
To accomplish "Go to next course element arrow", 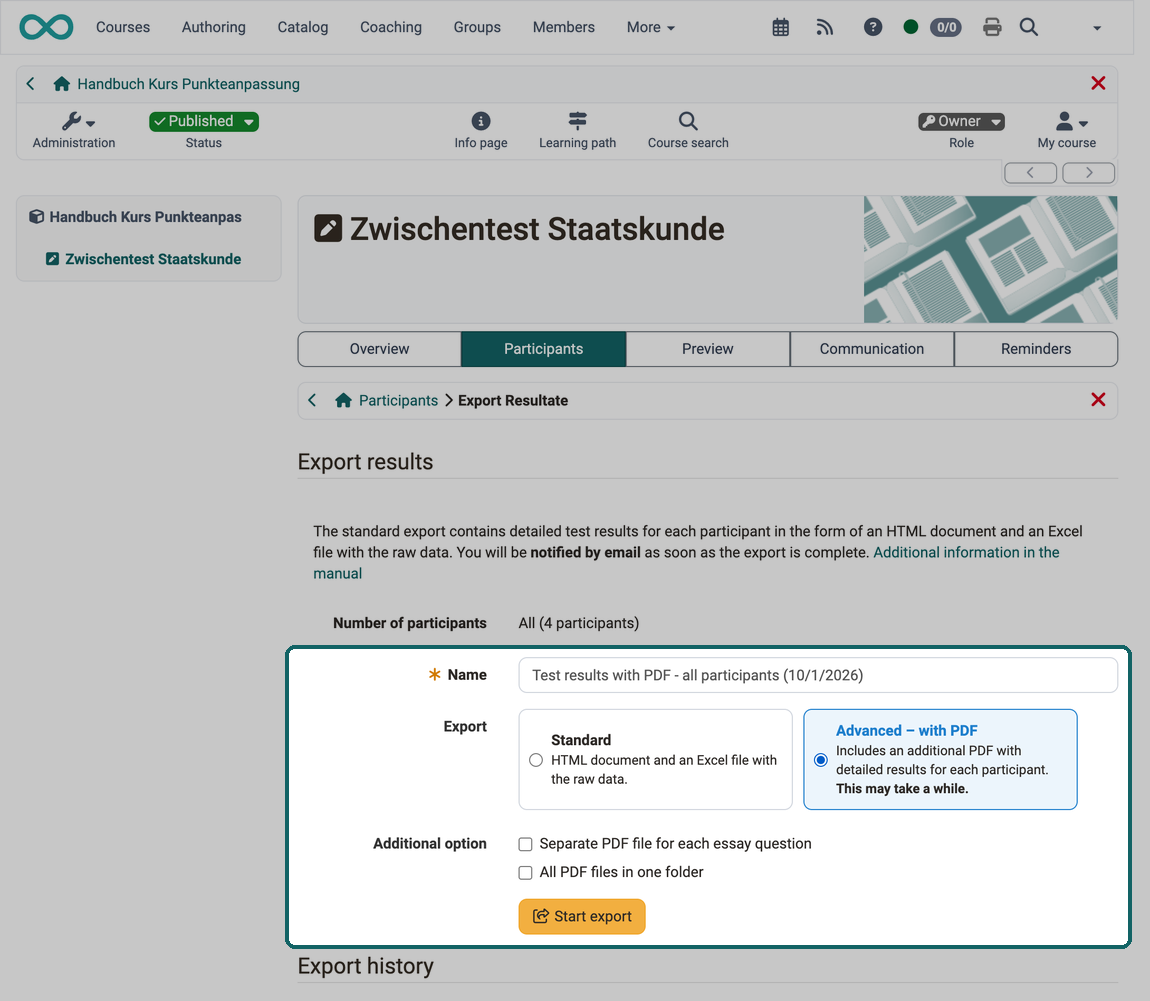I will tap(1089, 173).
